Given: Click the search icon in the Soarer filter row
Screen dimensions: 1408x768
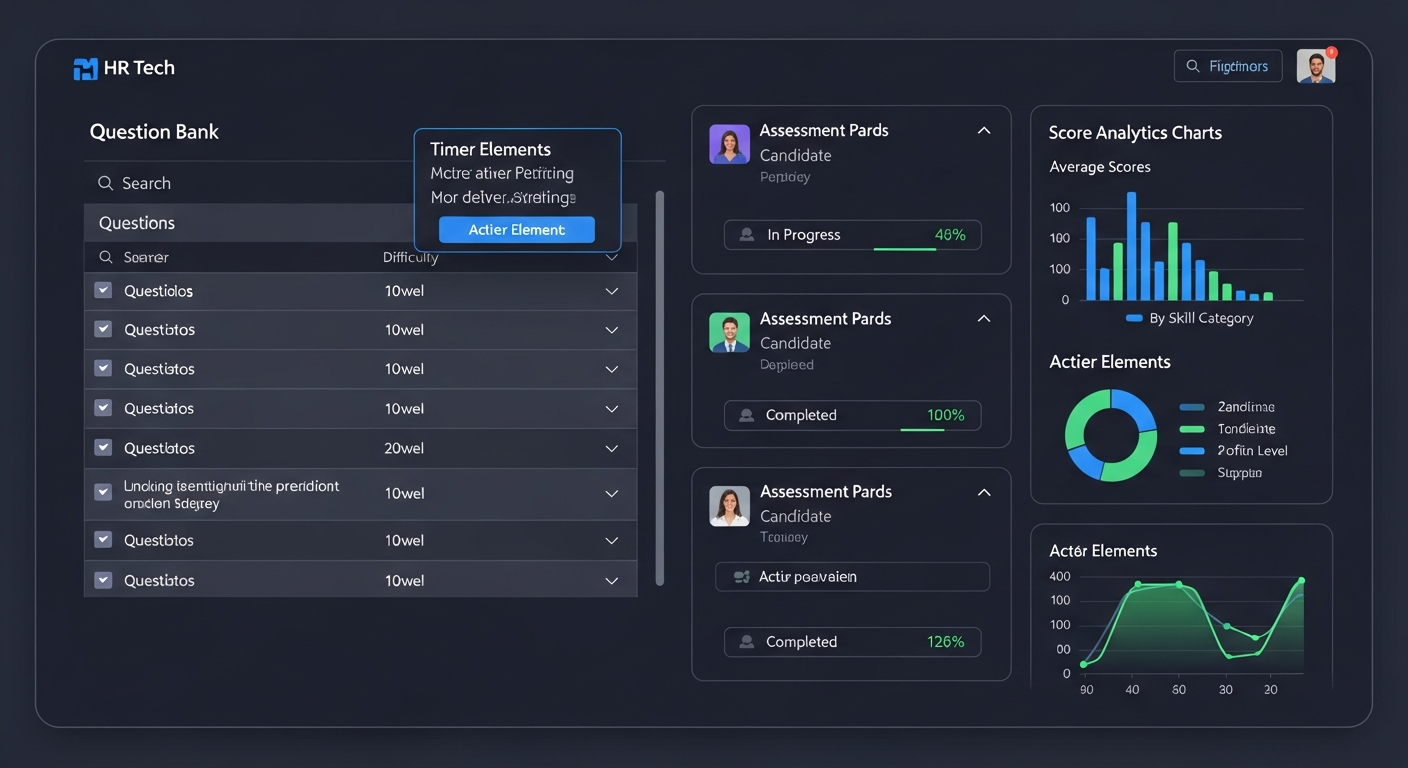Looking at the screenshot, I should [x=105, y=257].
